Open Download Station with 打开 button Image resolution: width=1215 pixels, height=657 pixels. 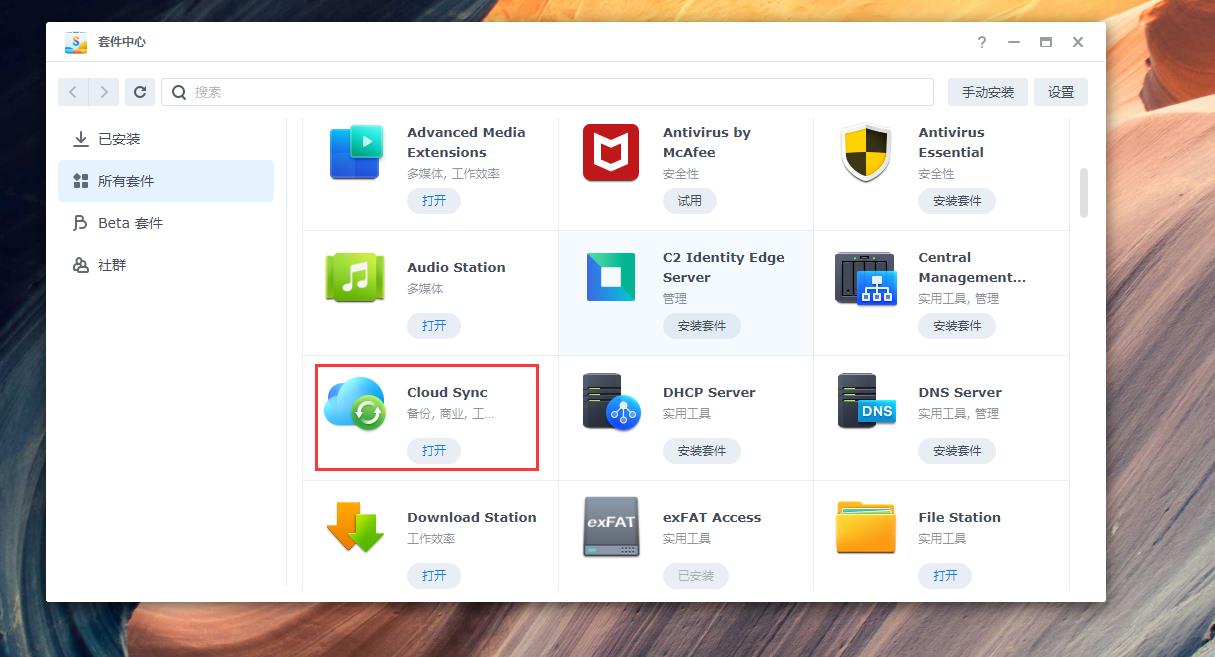434,575
